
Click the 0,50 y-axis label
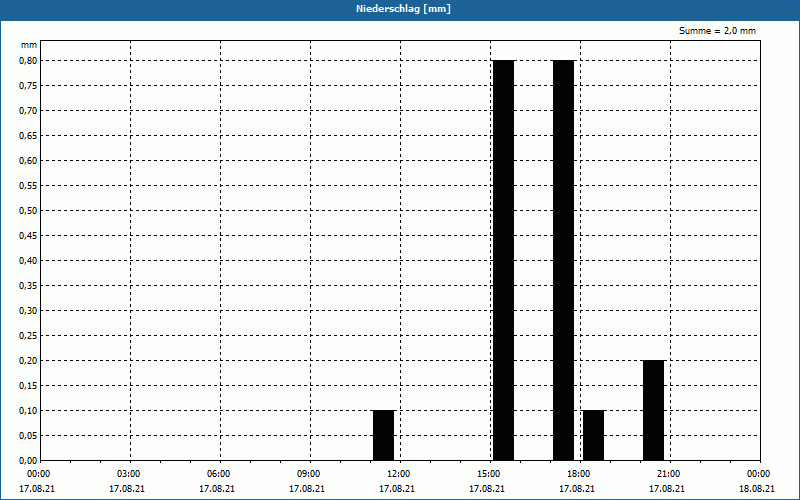(28, 211)
